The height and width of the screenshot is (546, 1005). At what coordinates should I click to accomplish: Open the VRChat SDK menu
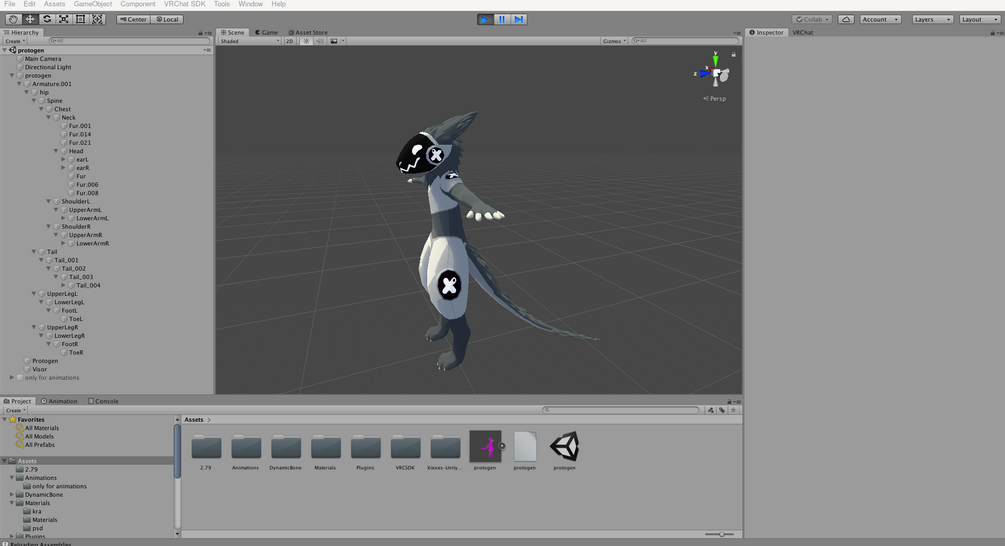tap(185, 4)
